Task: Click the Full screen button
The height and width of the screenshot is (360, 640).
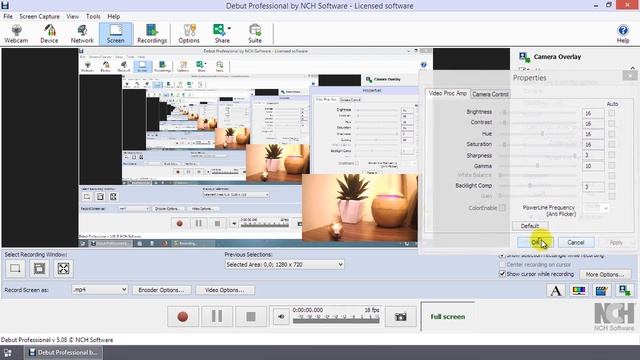Action: tap(447, 316)
